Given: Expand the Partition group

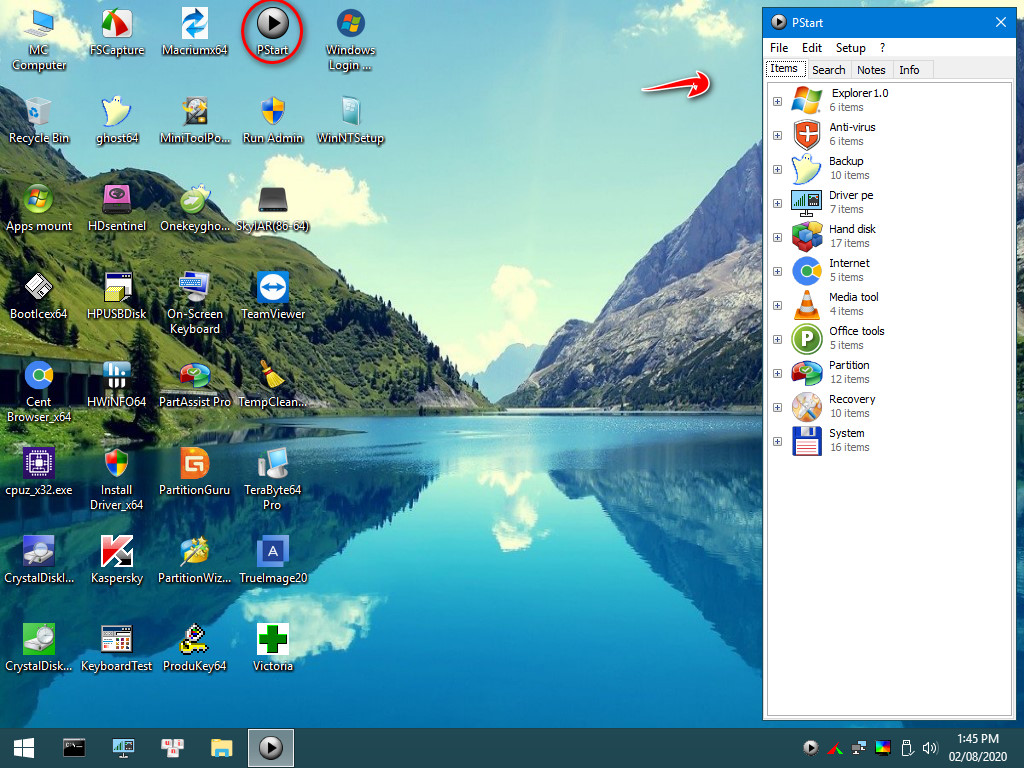Looking at the screenshot, I should (777, 373).
